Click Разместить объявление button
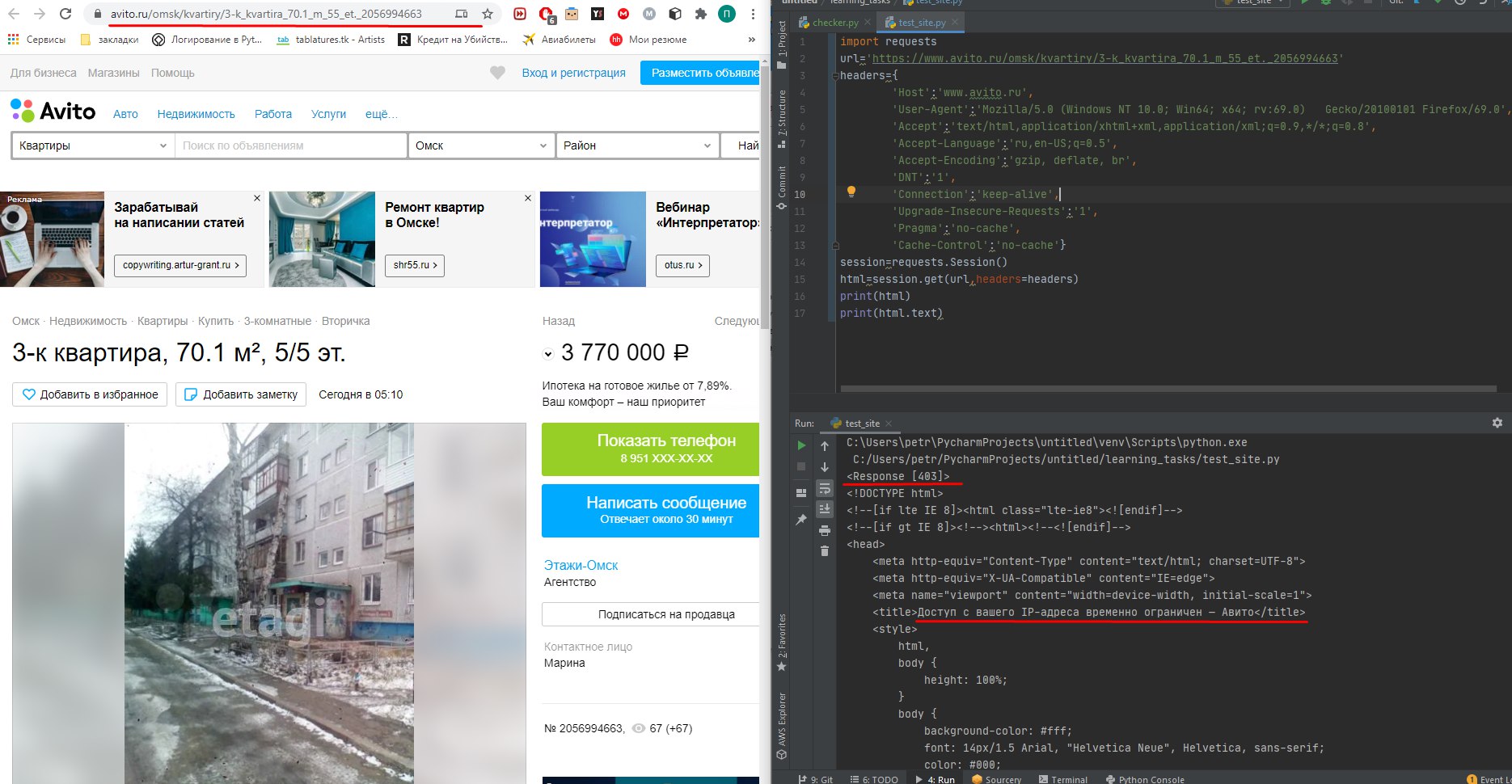Viewport: 1512px width, 784px height. [x=700, y=73]
